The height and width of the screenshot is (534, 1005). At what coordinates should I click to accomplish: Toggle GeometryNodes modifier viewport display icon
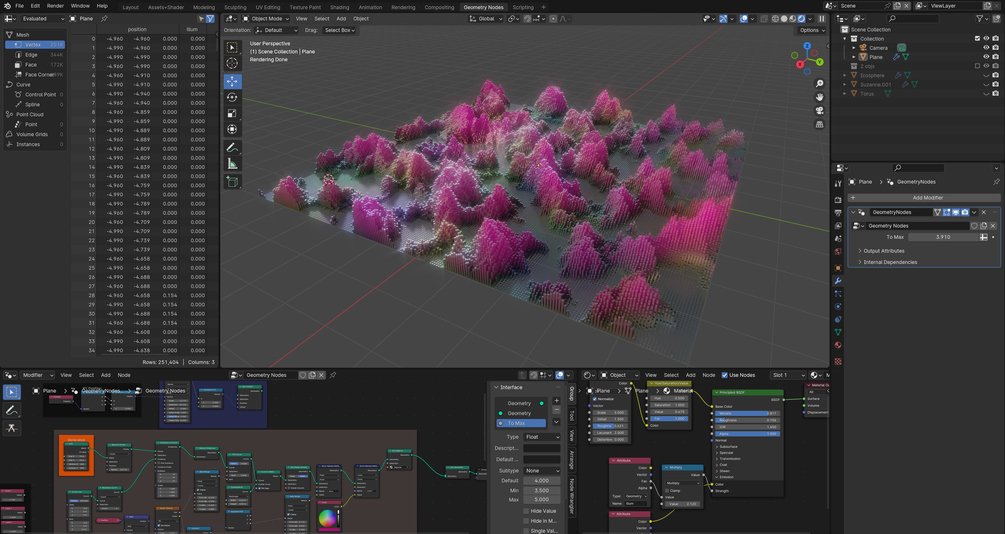[956, 212]
